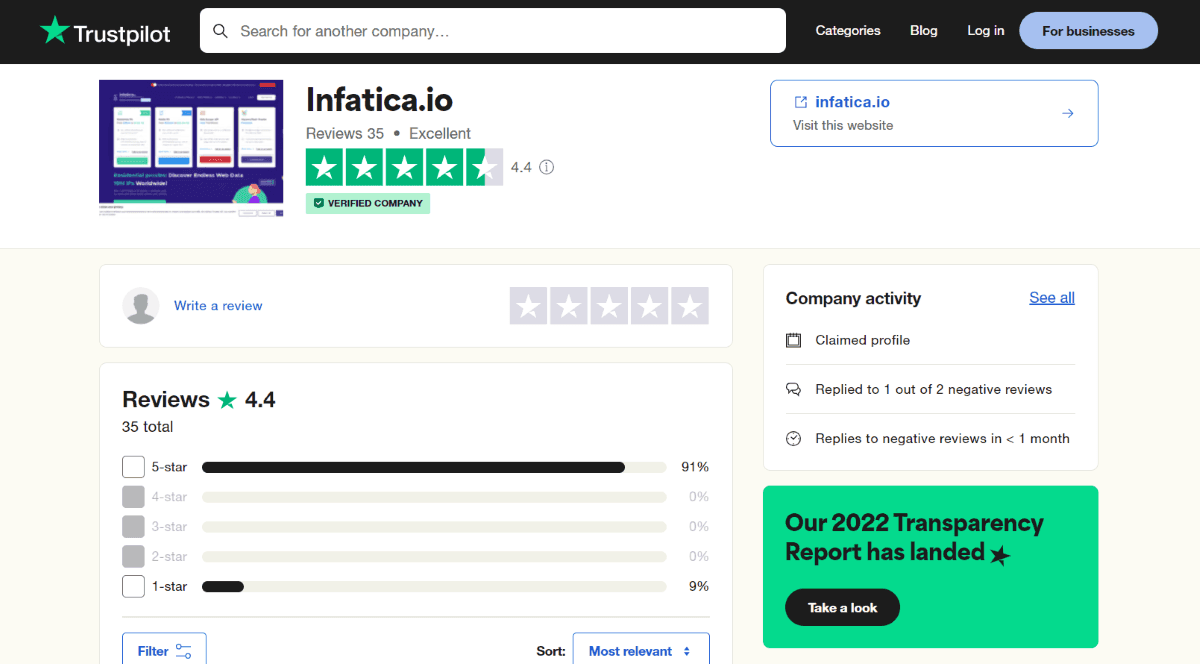Click the 9% value on the 1-star row
1200x664 pixels.
point(698,586)
